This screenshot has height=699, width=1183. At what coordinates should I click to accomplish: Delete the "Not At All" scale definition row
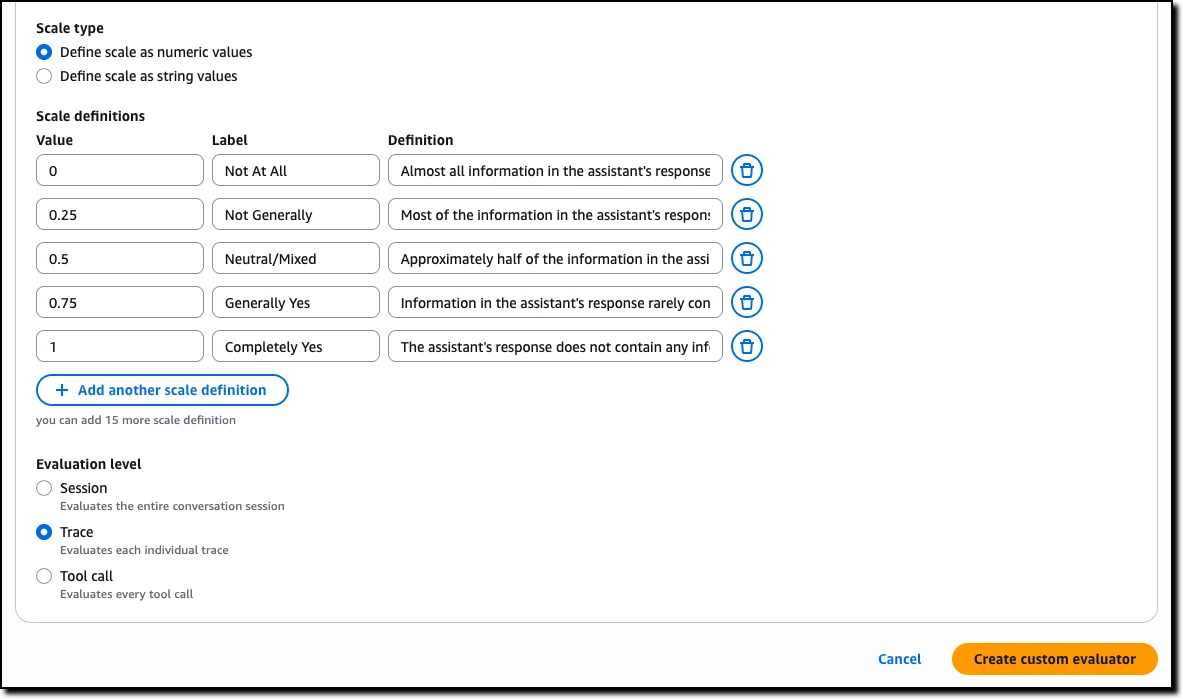pyautogui.click(x=746, y=170)
